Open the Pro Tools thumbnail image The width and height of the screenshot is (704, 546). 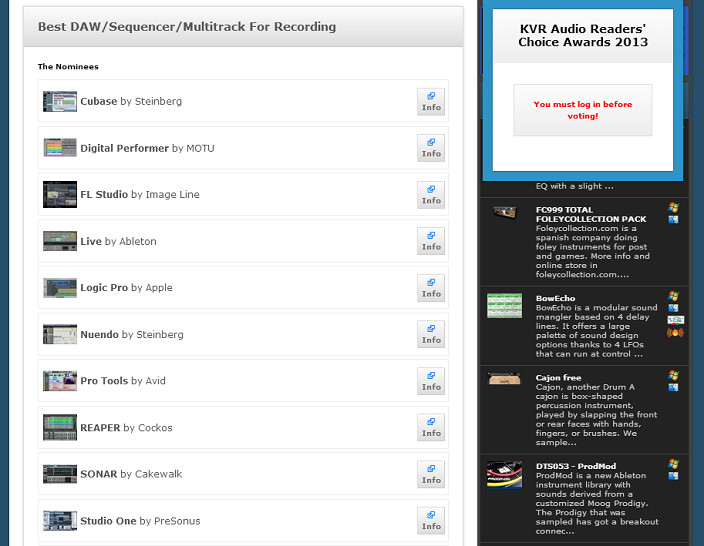(60, 381)
